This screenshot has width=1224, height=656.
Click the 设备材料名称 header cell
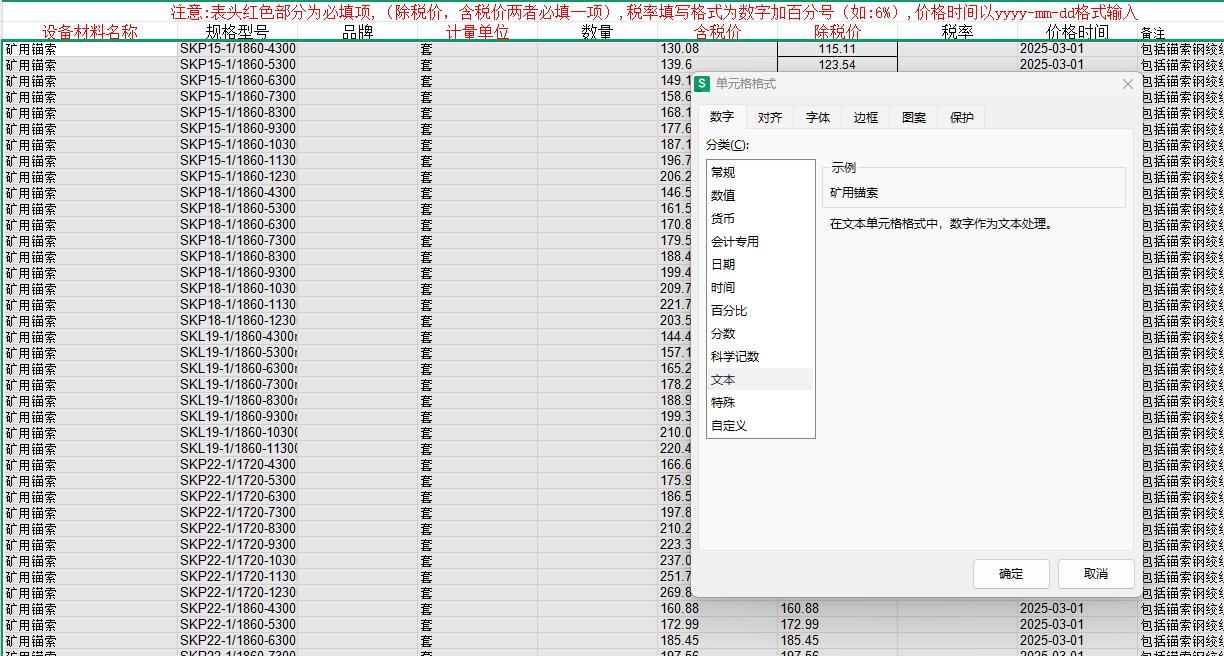click(x=89, y=32)
